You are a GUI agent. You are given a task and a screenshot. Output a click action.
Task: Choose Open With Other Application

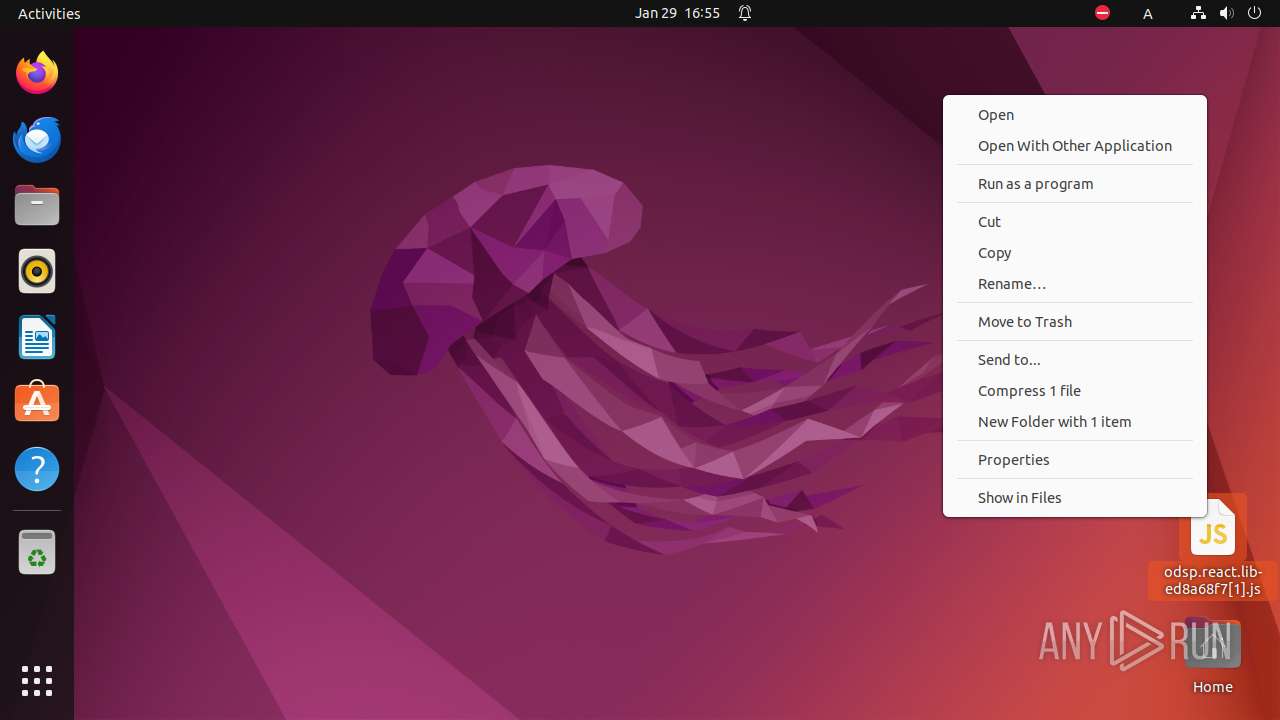(1075, 146)
